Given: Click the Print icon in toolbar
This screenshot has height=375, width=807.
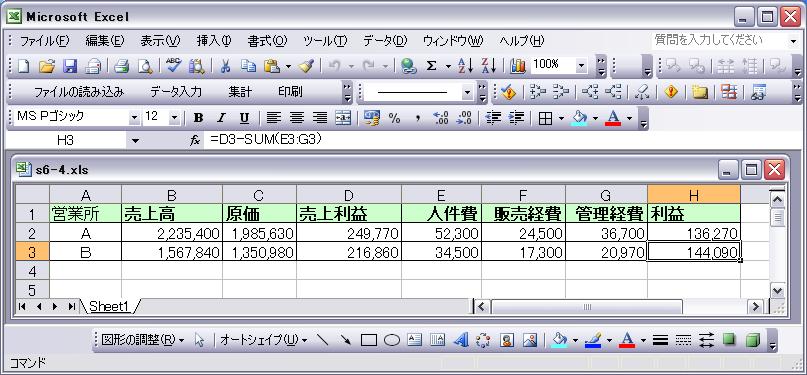Looking at the screenshot, I should (x=121, y=66).
